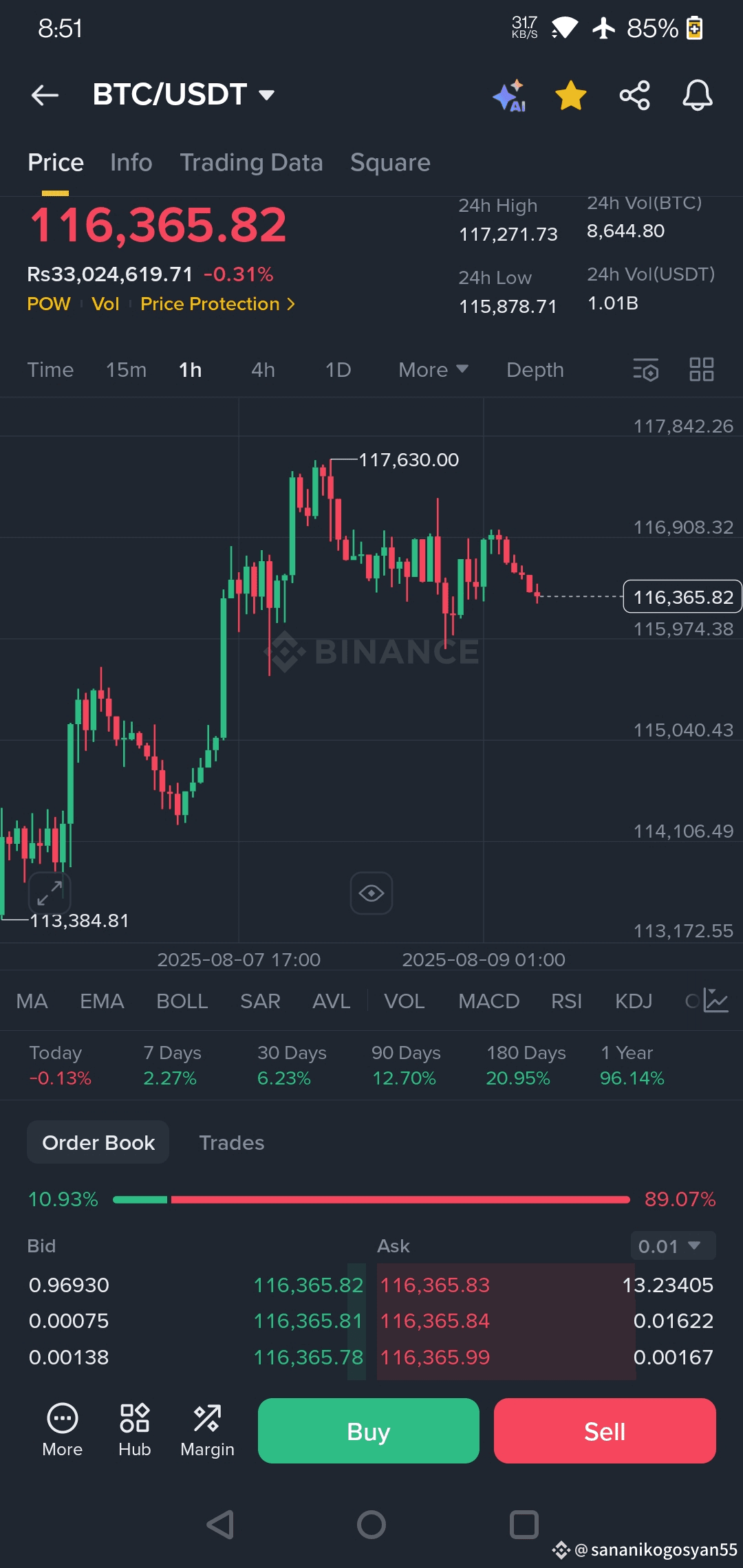Image resolution: width=743 pixels, height=1568 pixels.
Task: Open Margin trading icon
Action: coord(207,1430)
